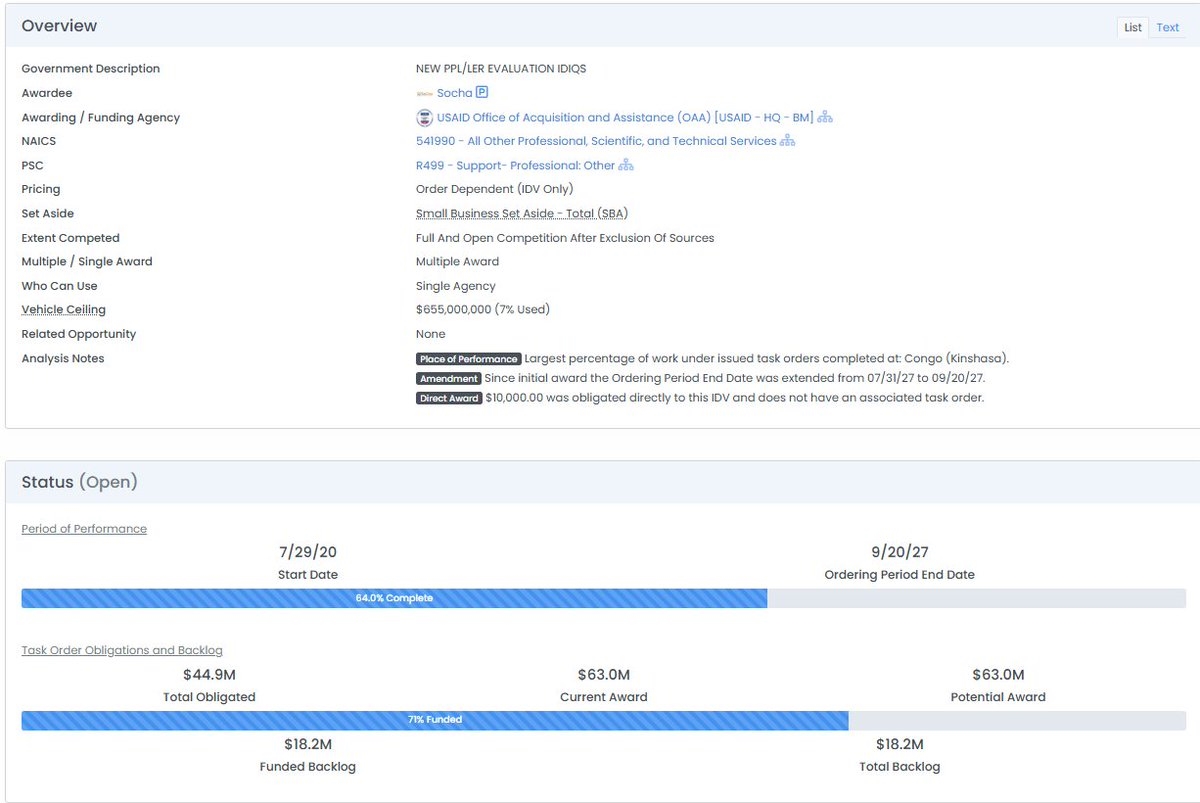Screen dimensions: 1200x803
Task: Open the hierarchy icon after NAICS 541990
Action: (787, 141)
